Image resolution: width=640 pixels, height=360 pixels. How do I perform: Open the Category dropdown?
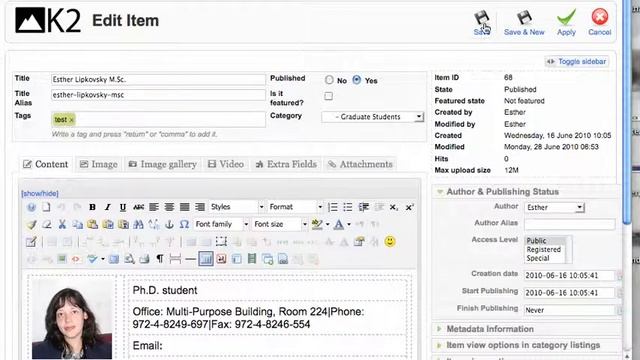click(373, 117)
